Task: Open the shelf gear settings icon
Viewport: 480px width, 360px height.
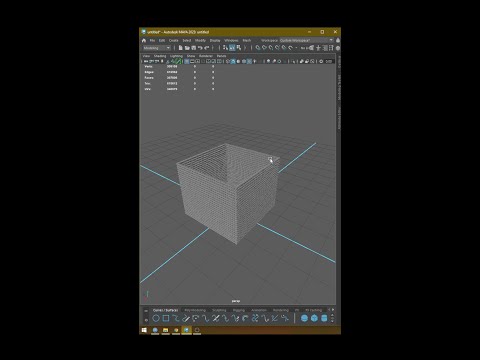Action: coord(146,320)
